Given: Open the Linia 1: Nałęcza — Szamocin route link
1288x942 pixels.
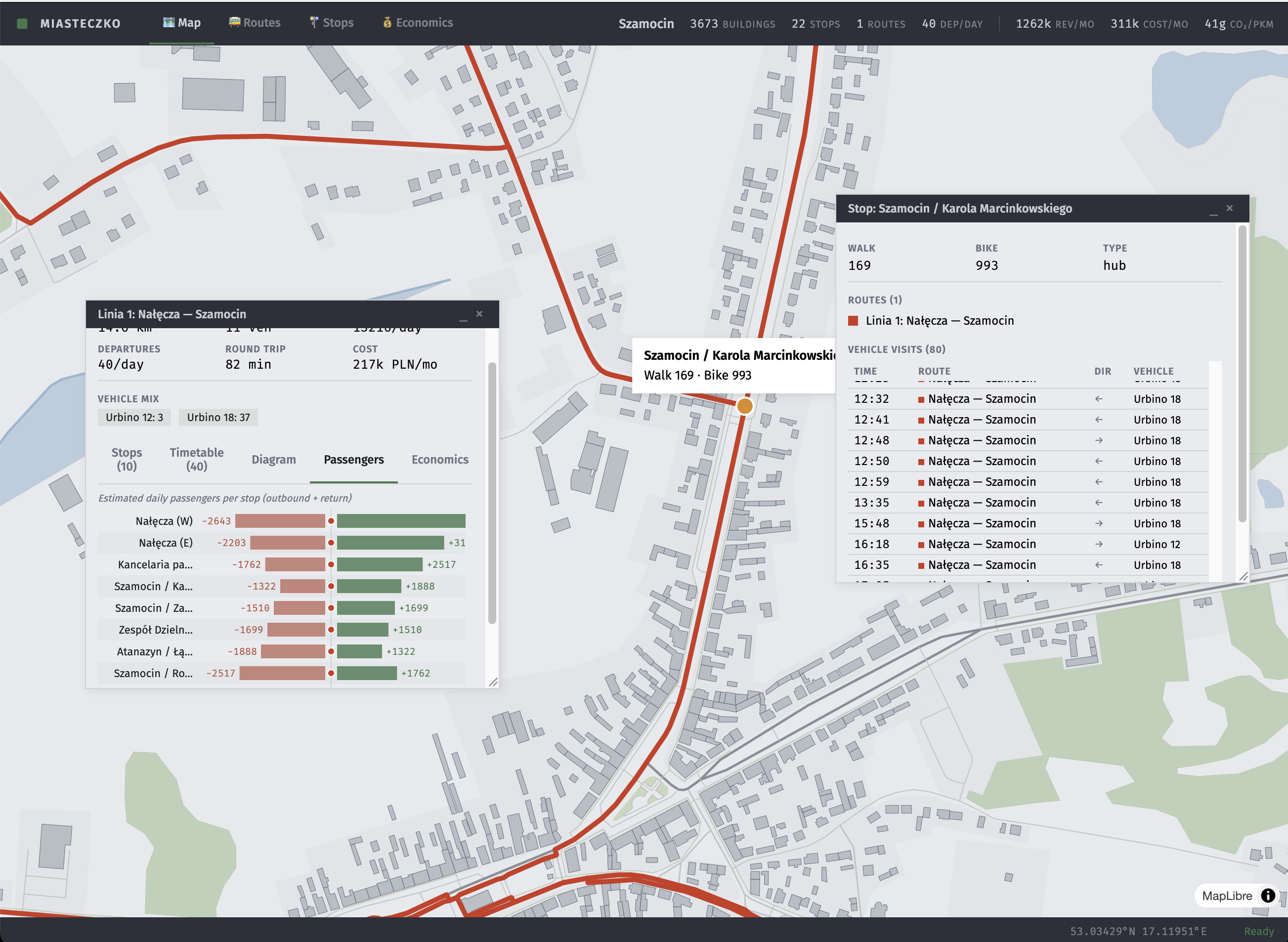Looking at the screenshot, I should 940,320.
